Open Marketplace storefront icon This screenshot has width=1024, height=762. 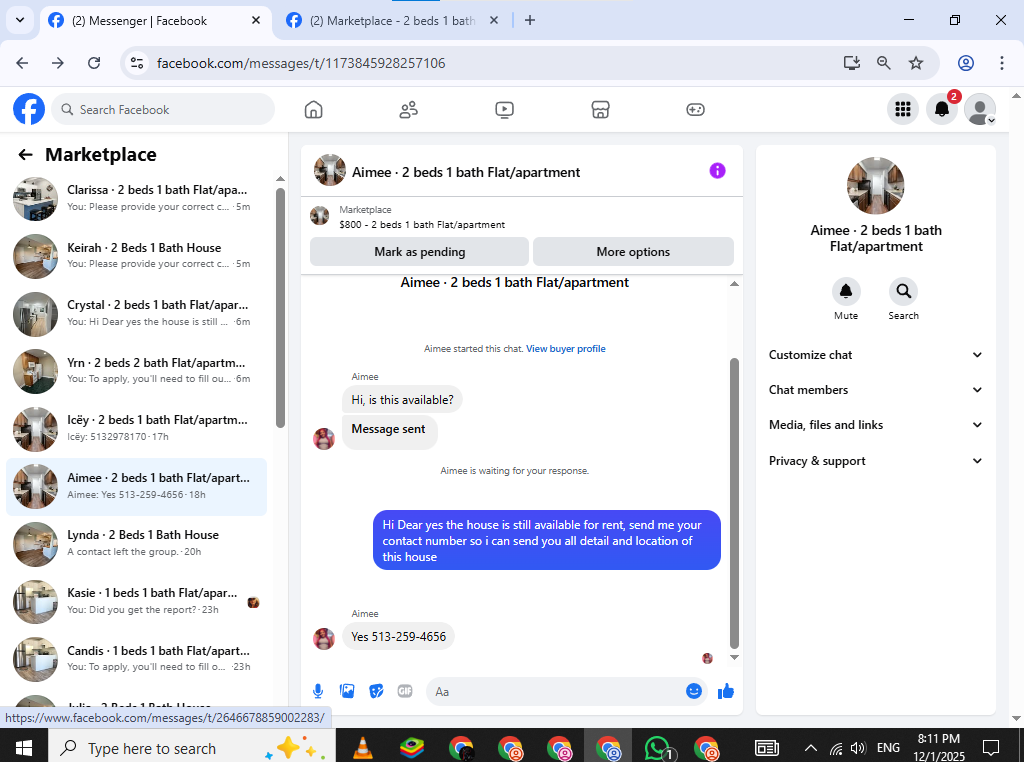coord(600,110)
